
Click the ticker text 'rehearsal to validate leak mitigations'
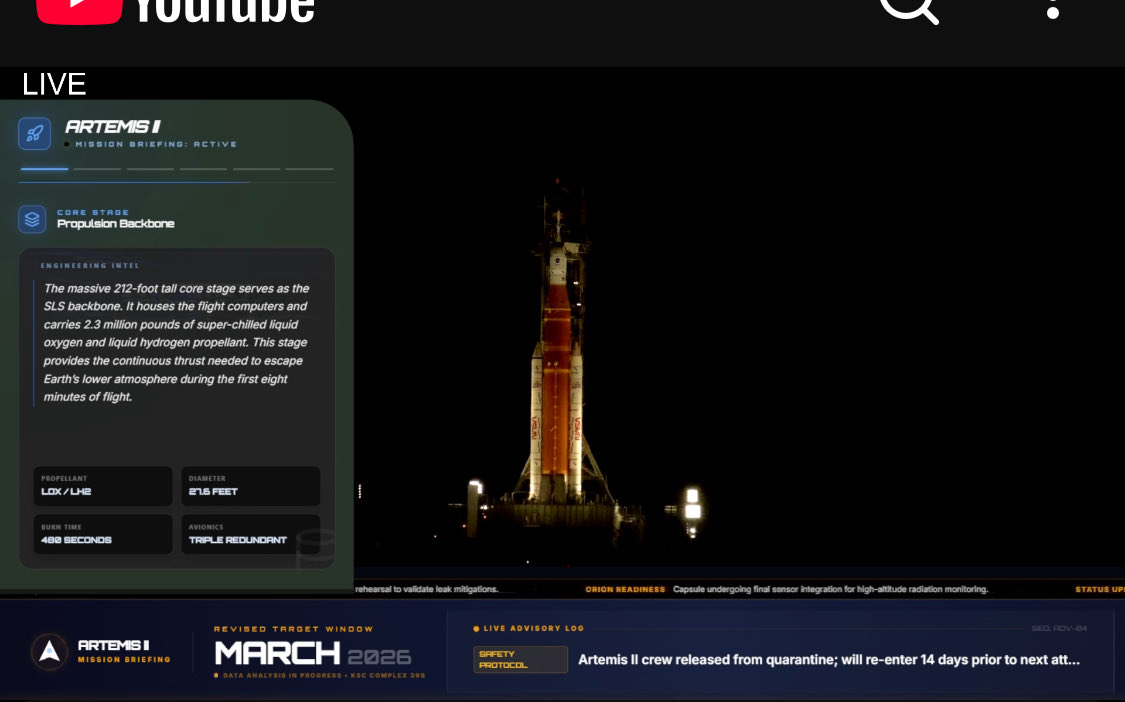click(427, 589)
